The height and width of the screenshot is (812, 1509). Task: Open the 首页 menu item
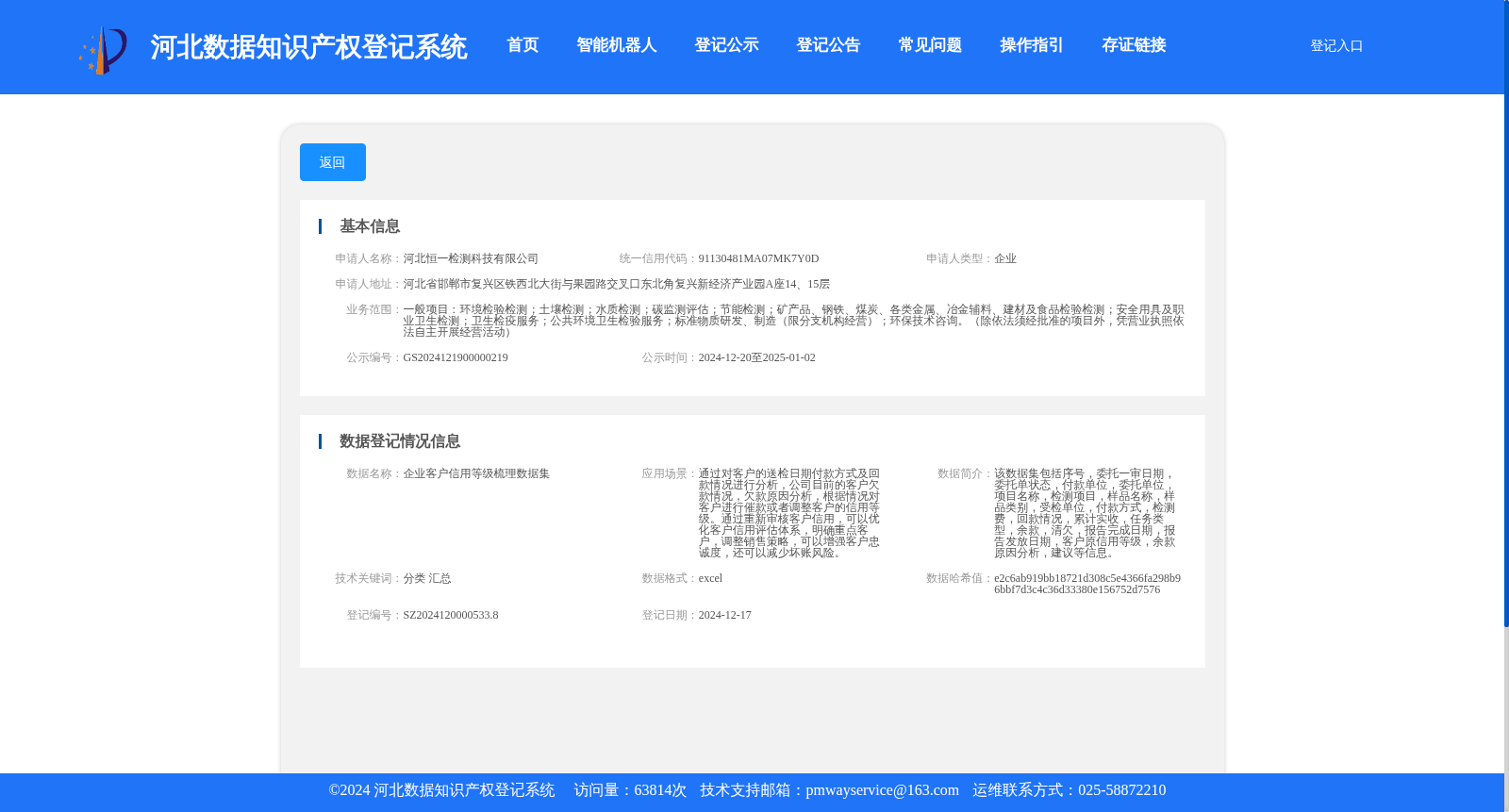pyautogui.click(x=522, y=45)
